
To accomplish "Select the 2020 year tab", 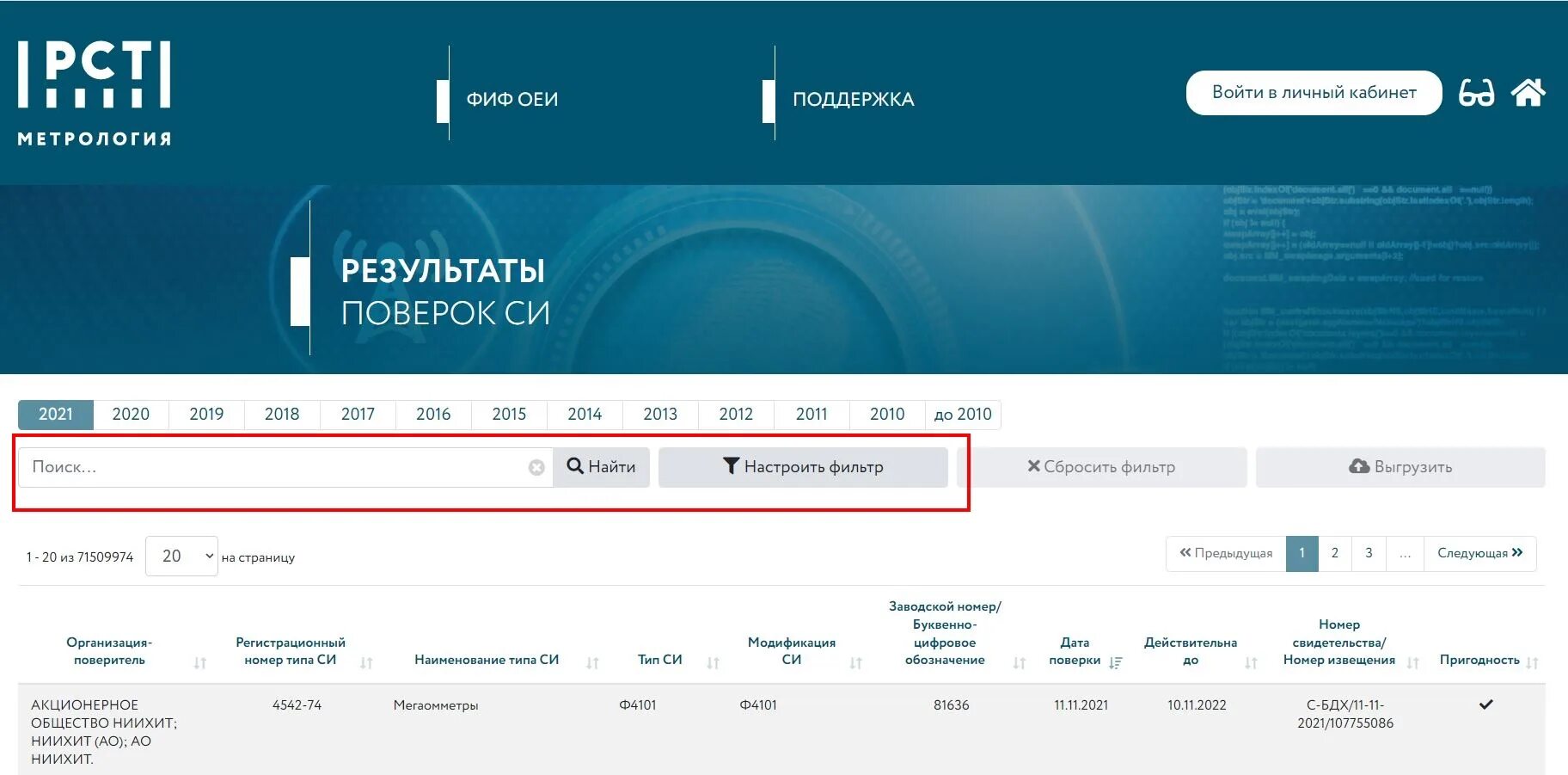I will coord(131,414).
